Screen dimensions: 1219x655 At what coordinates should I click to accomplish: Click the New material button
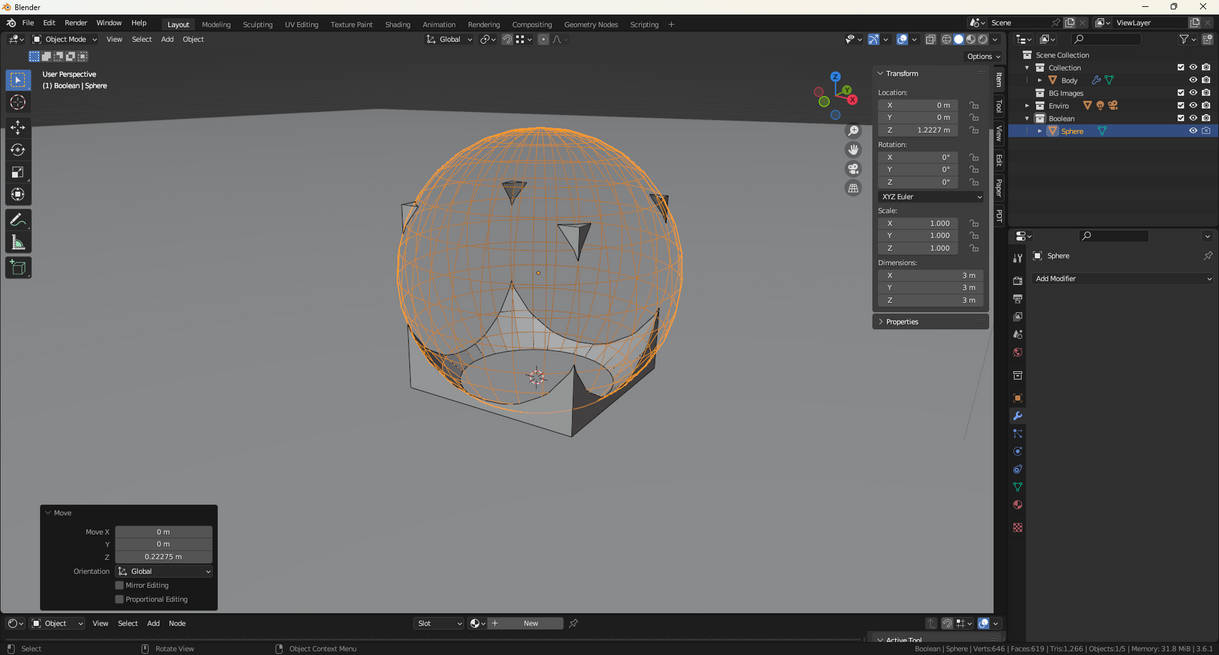[530, 623]
